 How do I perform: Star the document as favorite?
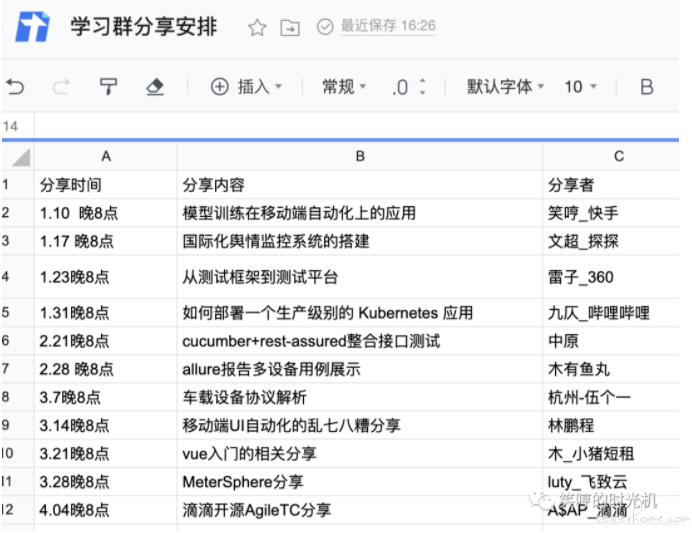coord(257,27)
